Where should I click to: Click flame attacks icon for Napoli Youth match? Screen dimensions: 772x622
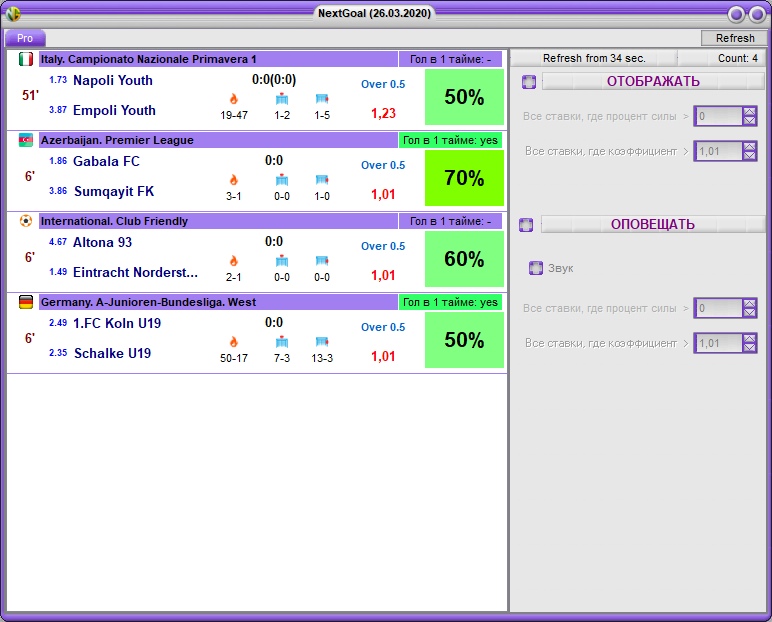point(234,99)
